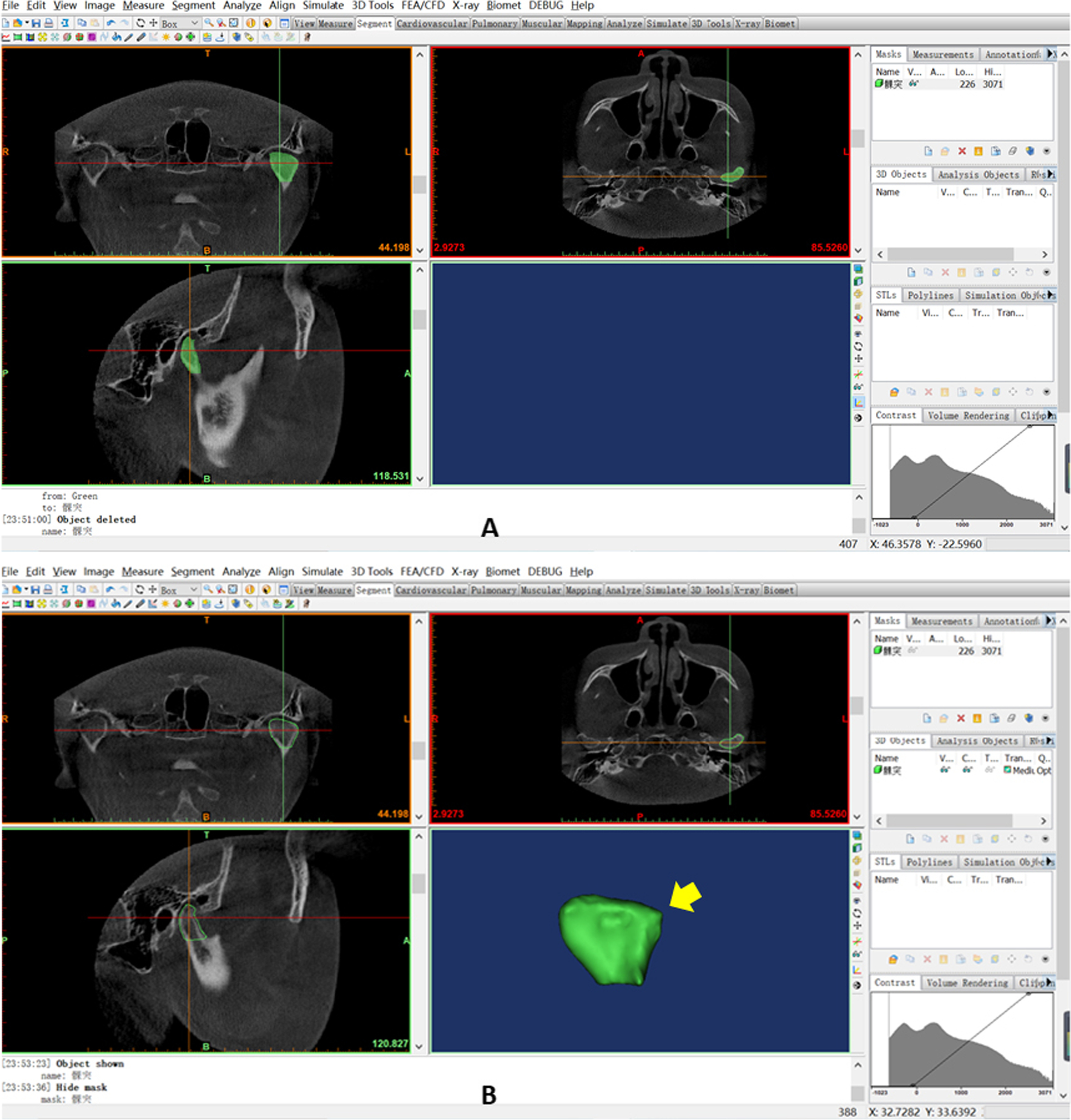The height and width of the screenshot is (1120, 1071).
Task: Click up arrow of top coronal view scrollbar
Action: click(x=420, y=55)
